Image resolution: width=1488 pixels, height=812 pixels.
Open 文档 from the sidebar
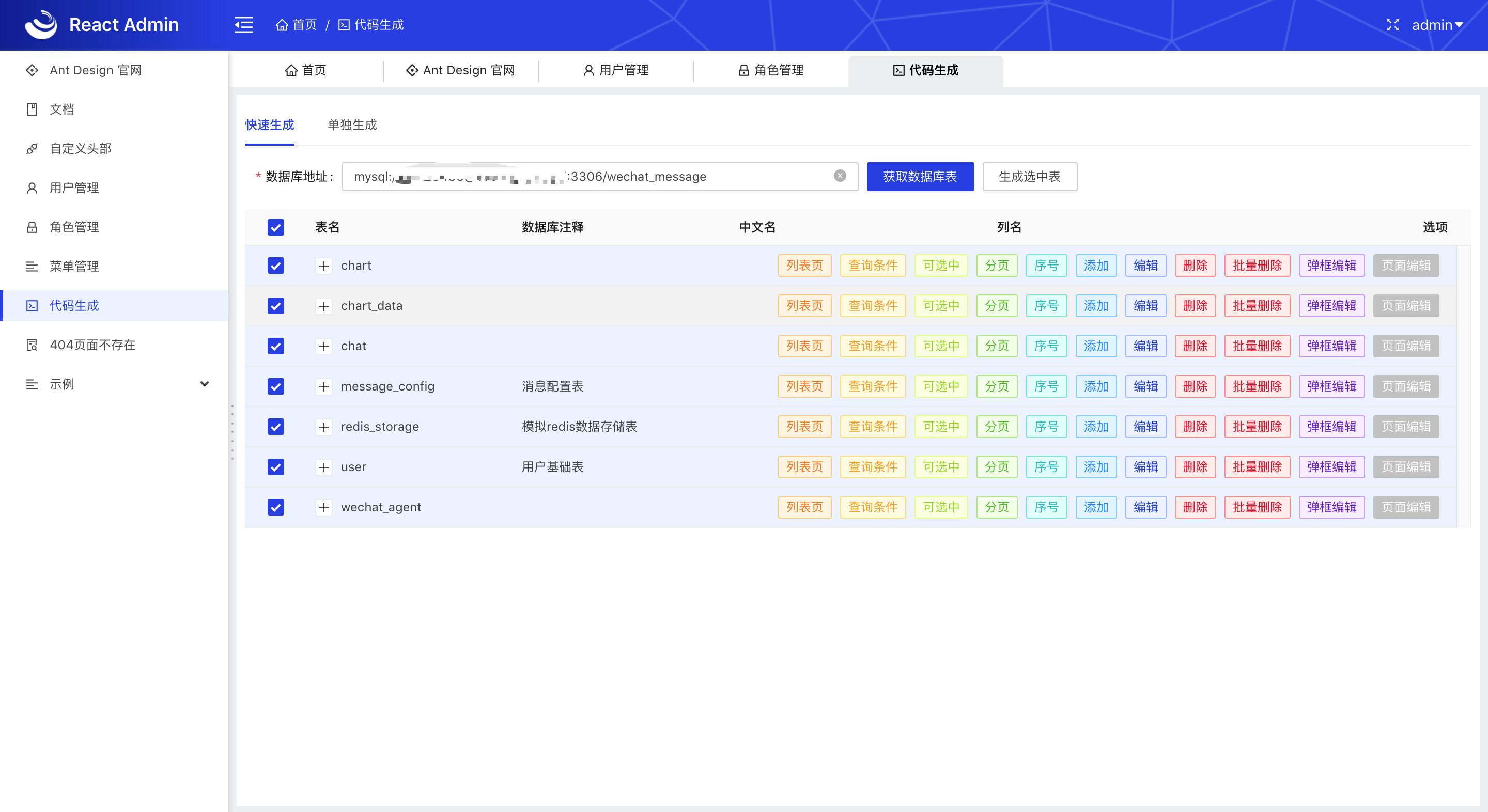(62, 109)
